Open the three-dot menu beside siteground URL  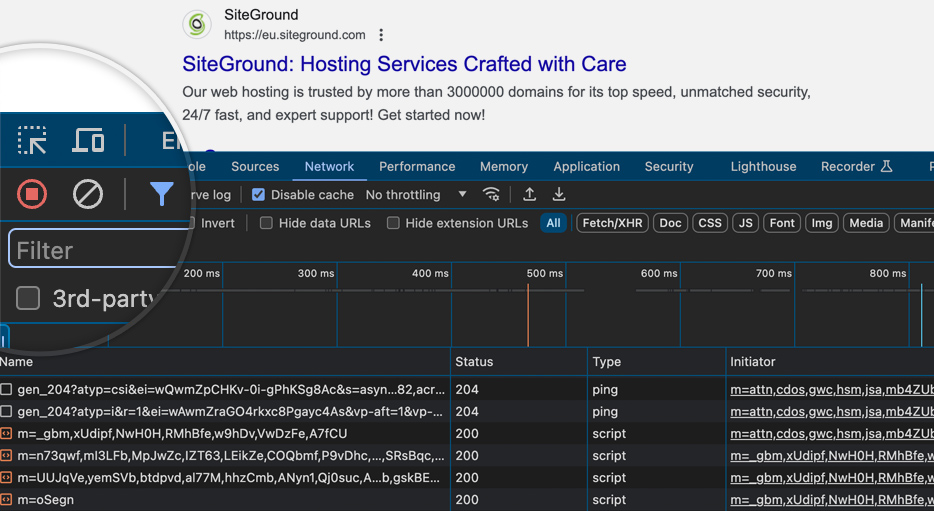pos(381,35)
